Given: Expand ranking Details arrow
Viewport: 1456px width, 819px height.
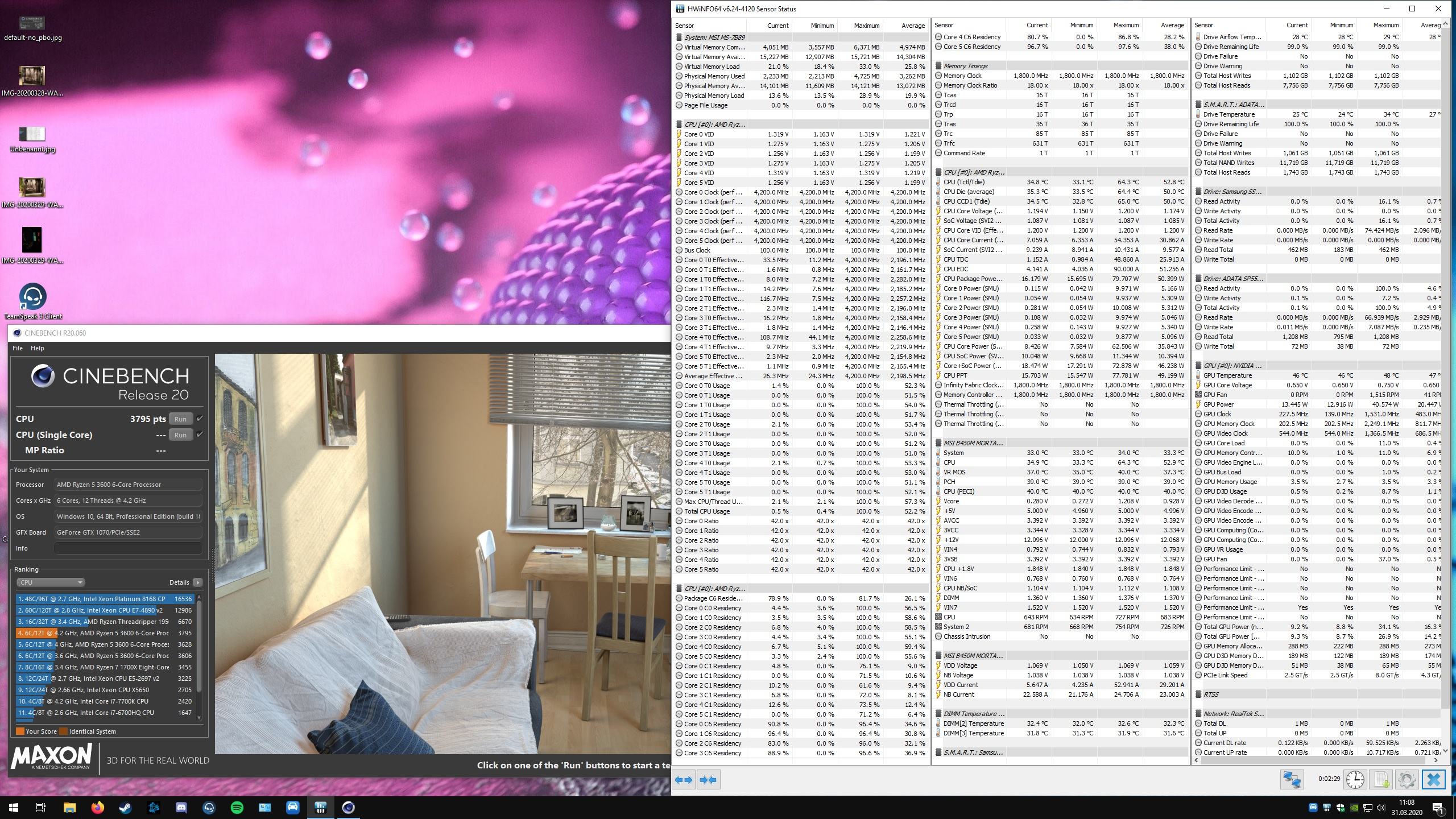Looking at the screenshot, I should tap(197, 582).
